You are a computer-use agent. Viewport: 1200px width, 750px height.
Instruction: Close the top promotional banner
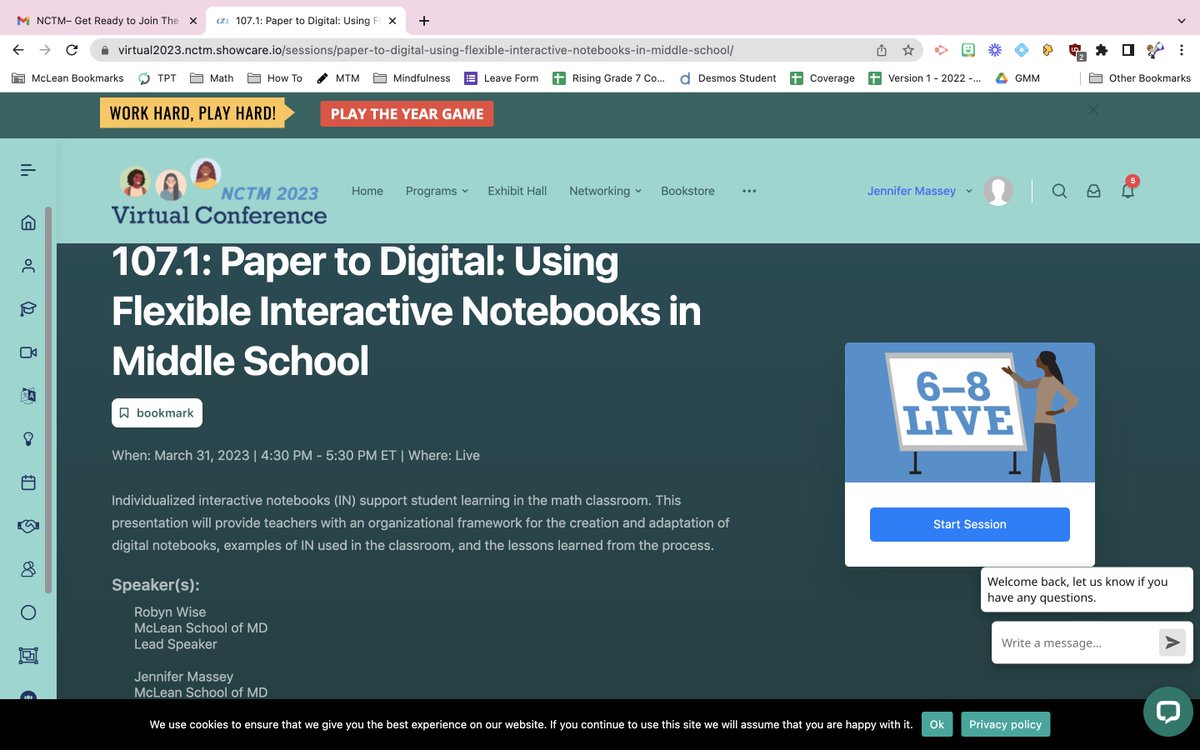coord(1093,110)
